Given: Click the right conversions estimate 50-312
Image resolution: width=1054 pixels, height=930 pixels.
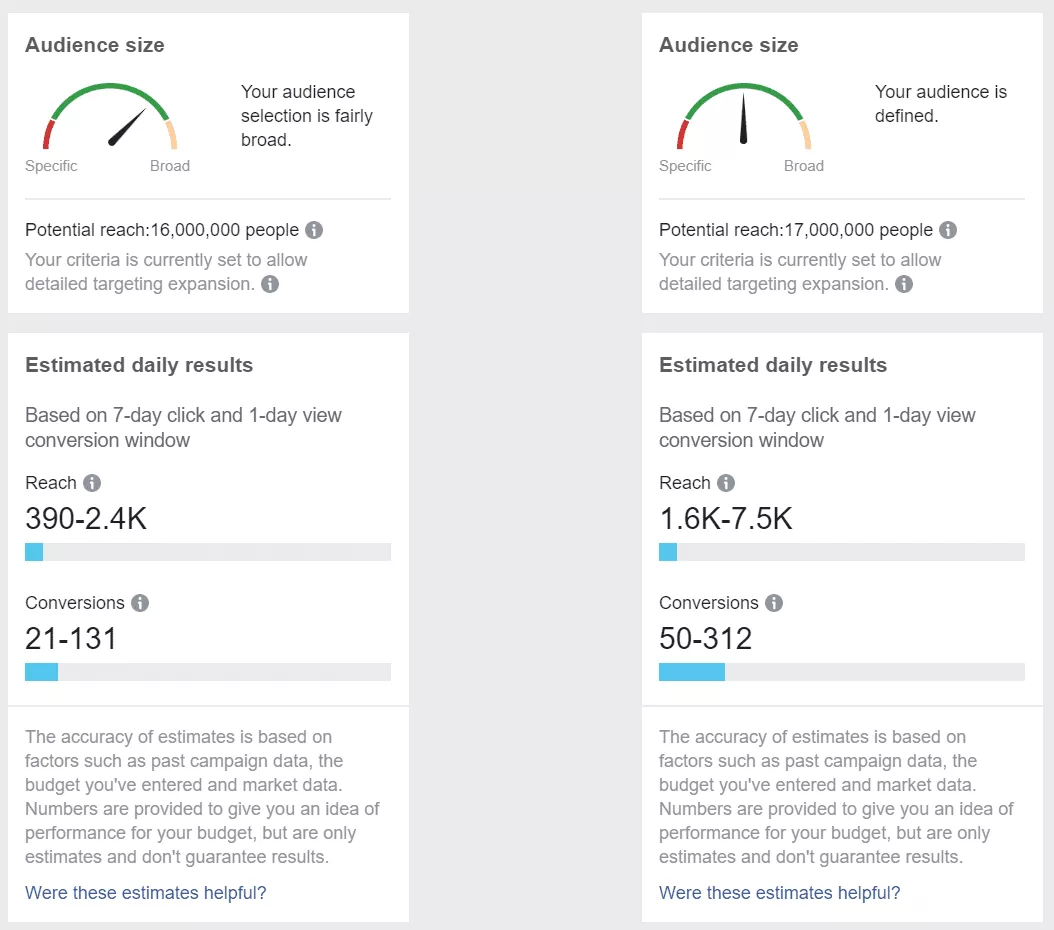Looking at the screenshot, I should (706, 639).
